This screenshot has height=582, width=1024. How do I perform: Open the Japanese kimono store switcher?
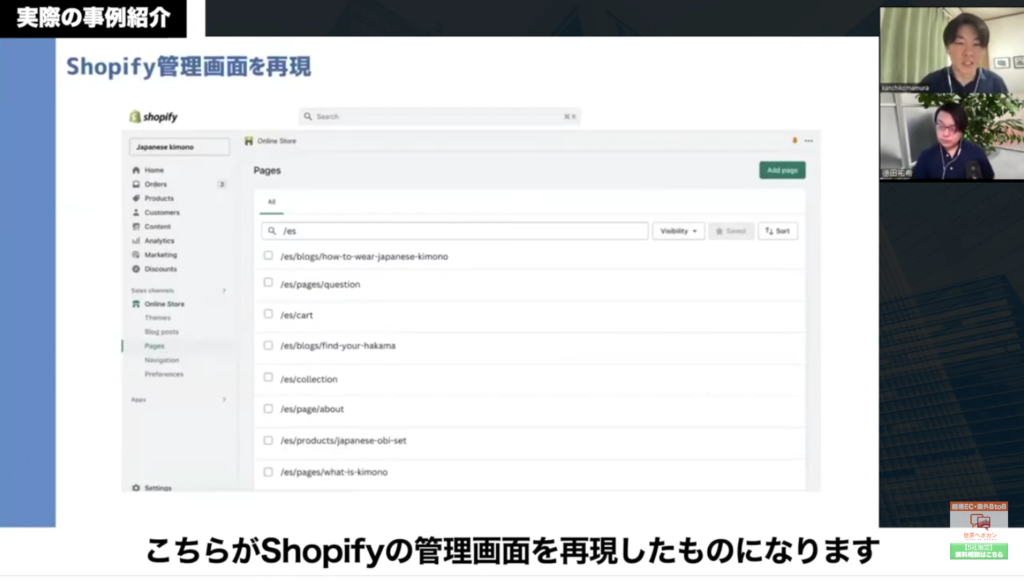180,147
